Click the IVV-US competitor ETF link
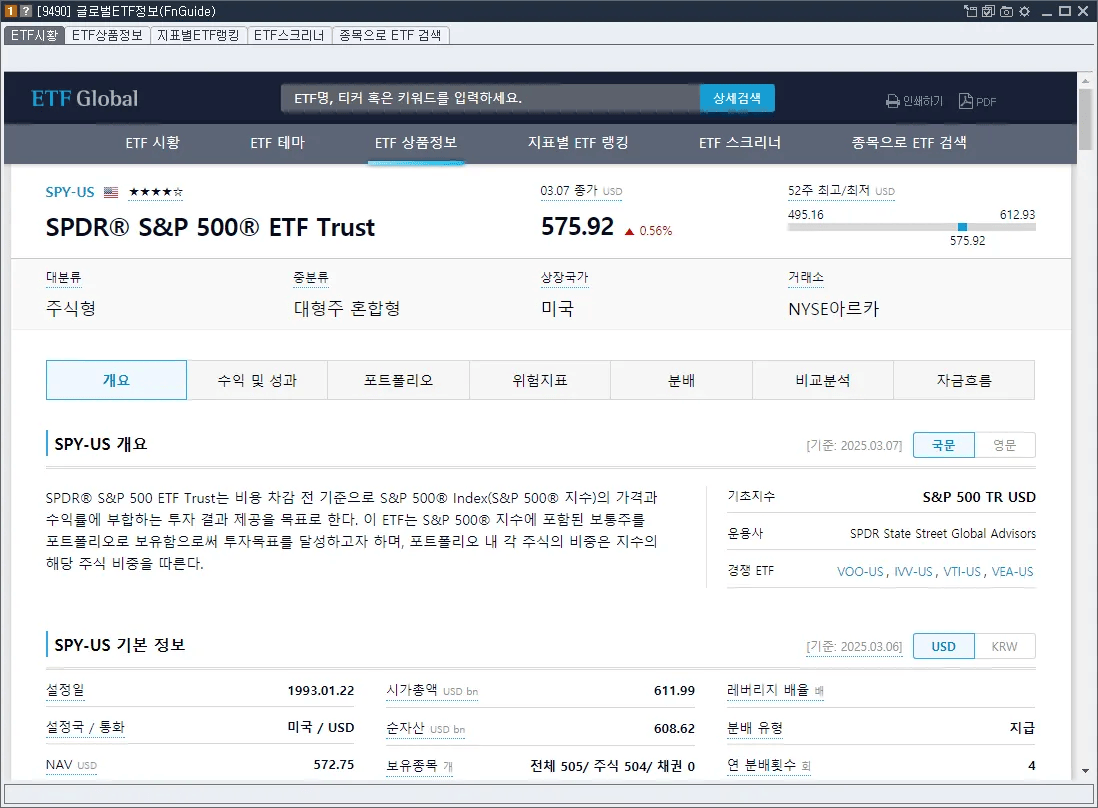The height and width of the screenshot is (808, 1098). tap(913, 571)
